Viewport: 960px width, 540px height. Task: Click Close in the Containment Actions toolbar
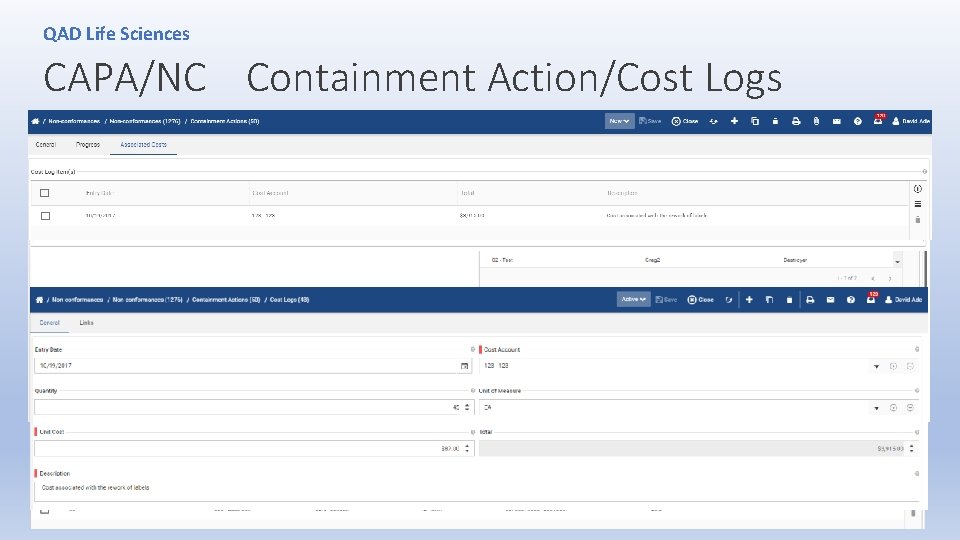coord(685,121)
